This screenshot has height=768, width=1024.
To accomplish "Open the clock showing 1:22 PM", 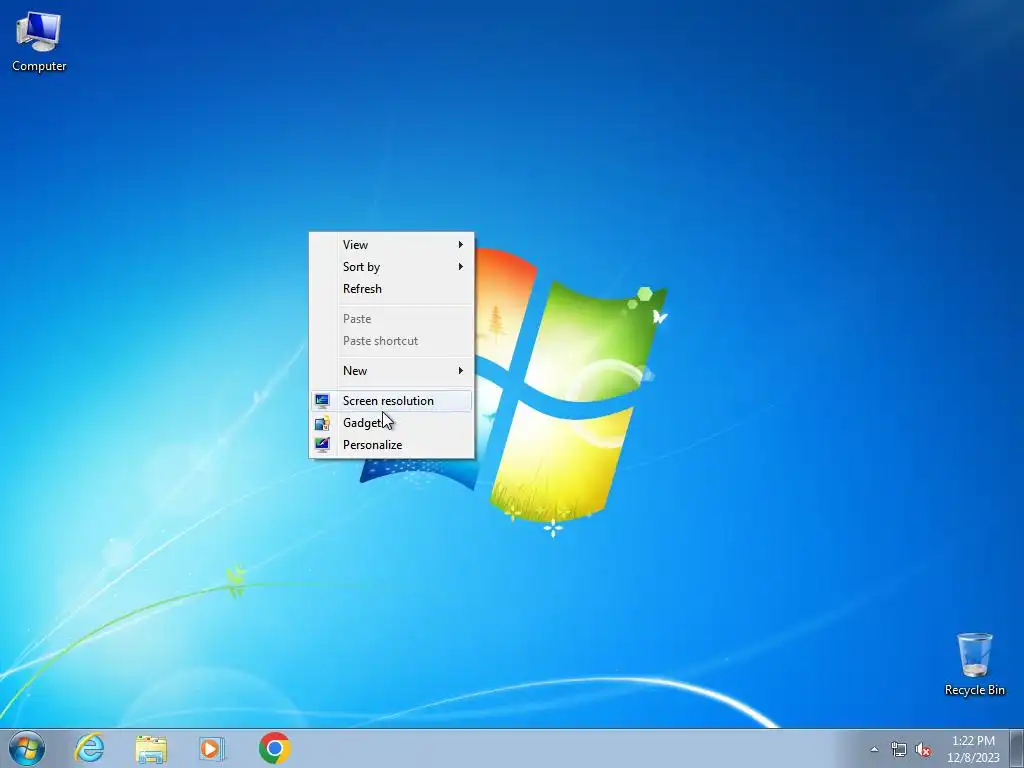I will (x=973, y=748).
